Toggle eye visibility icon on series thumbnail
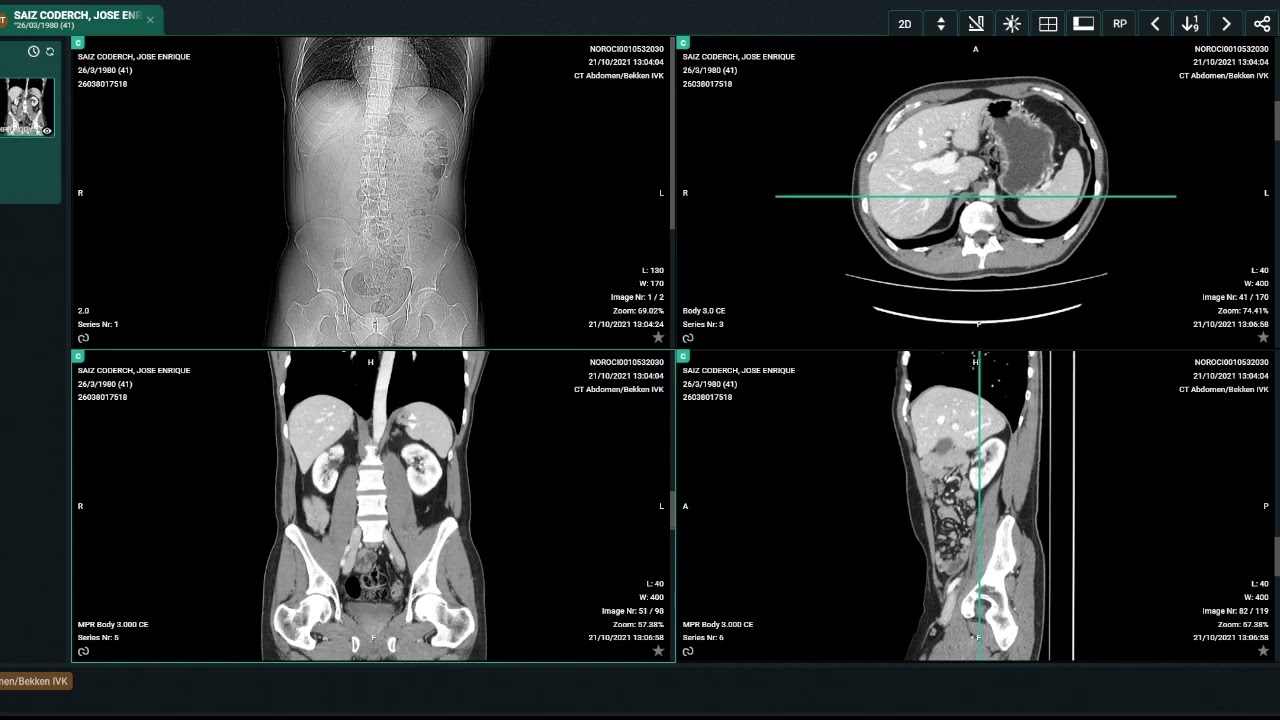The width and height of the screenshot is (1280, 720). click(46, 130)
